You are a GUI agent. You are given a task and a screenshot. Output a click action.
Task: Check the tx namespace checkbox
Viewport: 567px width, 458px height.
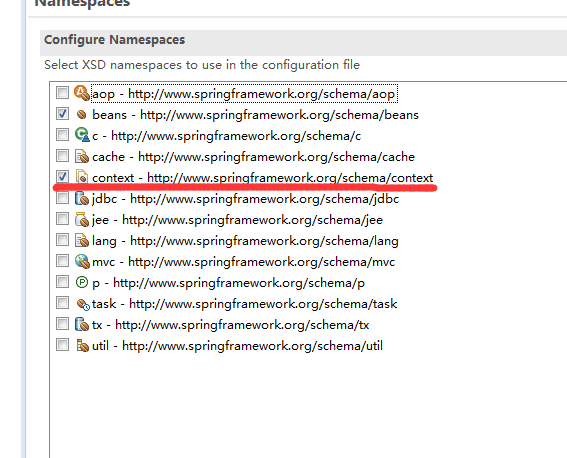point(63,324)
